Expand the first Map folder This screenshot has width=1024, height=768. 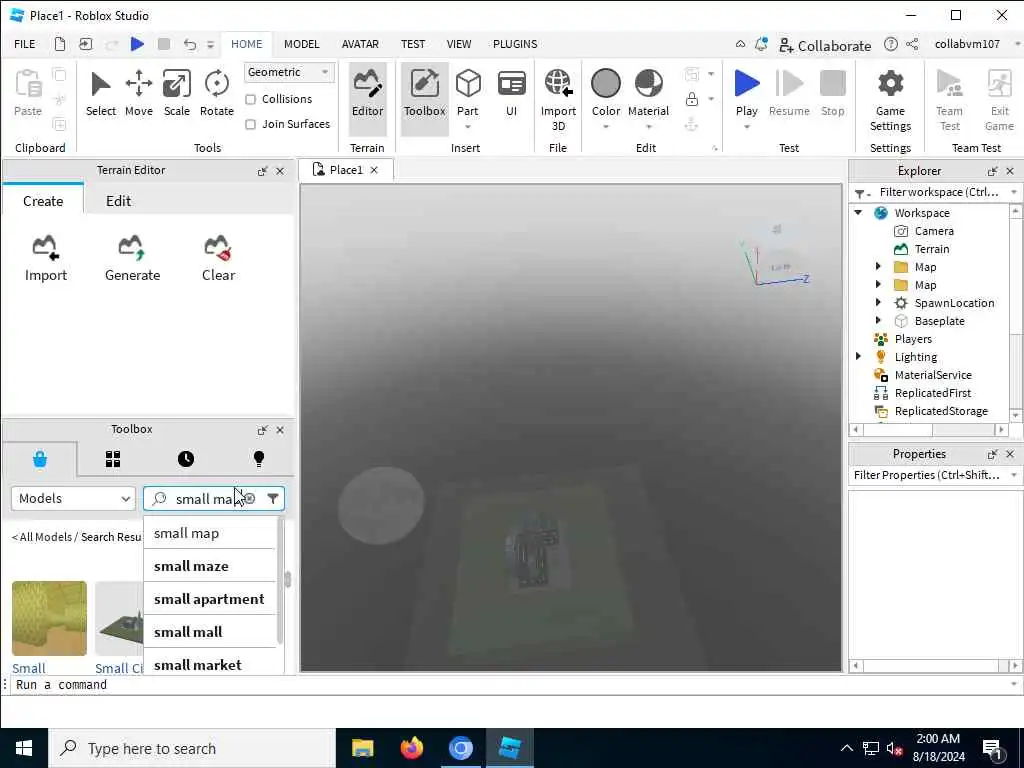tap(878, 266)
